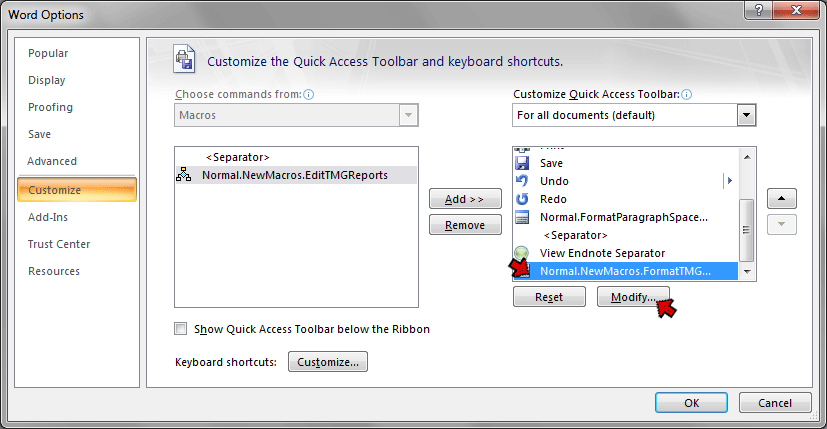Select Normal.FormatParagraphSpace... toolbar entry
827x429 pixels.
[626, 217]
